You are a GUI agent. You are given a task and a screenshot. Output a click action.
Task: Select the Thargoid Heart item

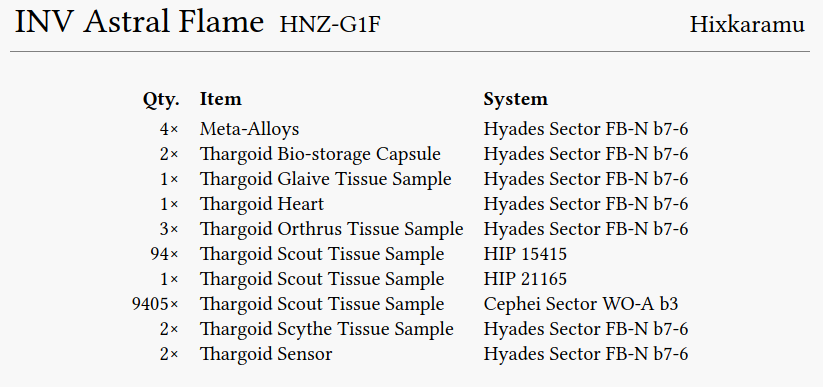[x=262, y=204]
